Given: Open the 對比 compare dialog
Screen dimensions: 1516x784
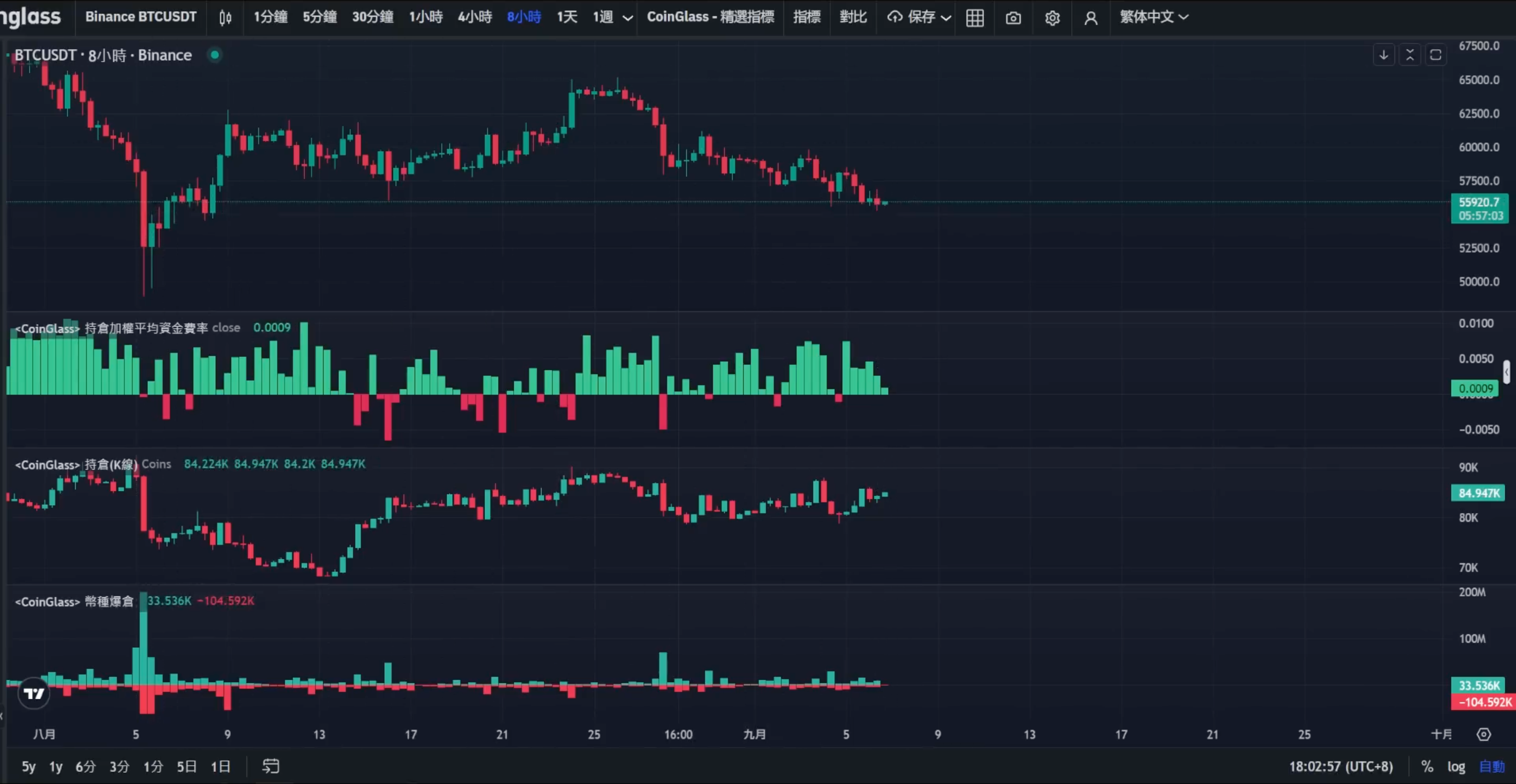Looking at the screenshot, I should coord(853,17).
